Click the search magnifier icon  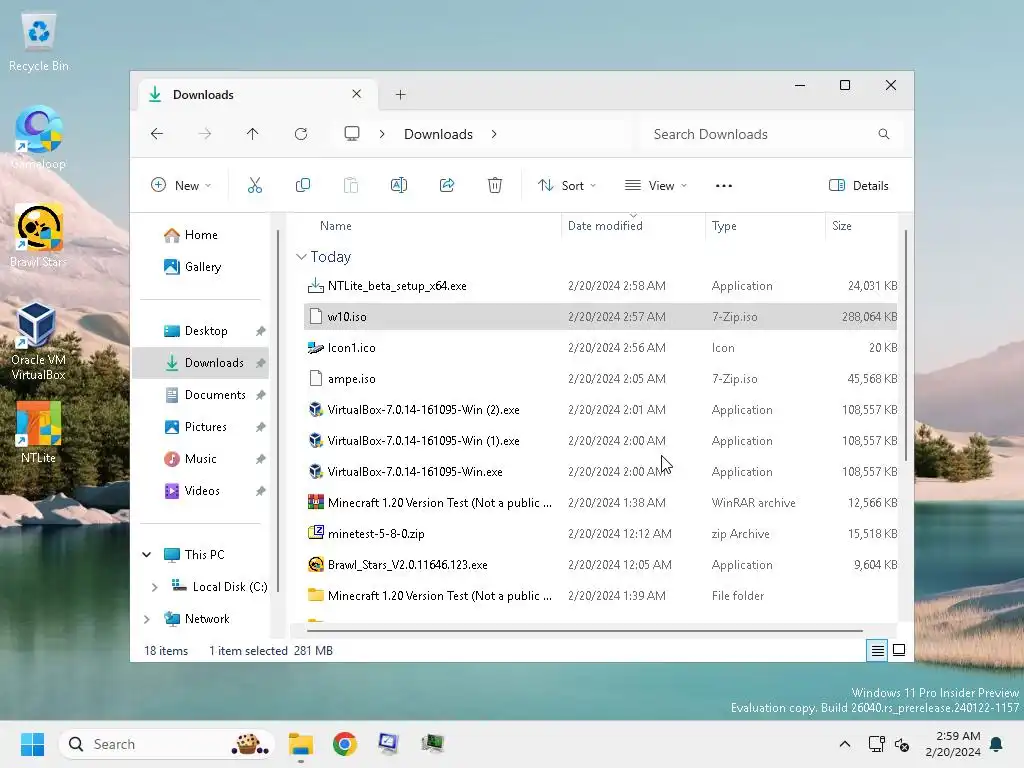point(884,134)
